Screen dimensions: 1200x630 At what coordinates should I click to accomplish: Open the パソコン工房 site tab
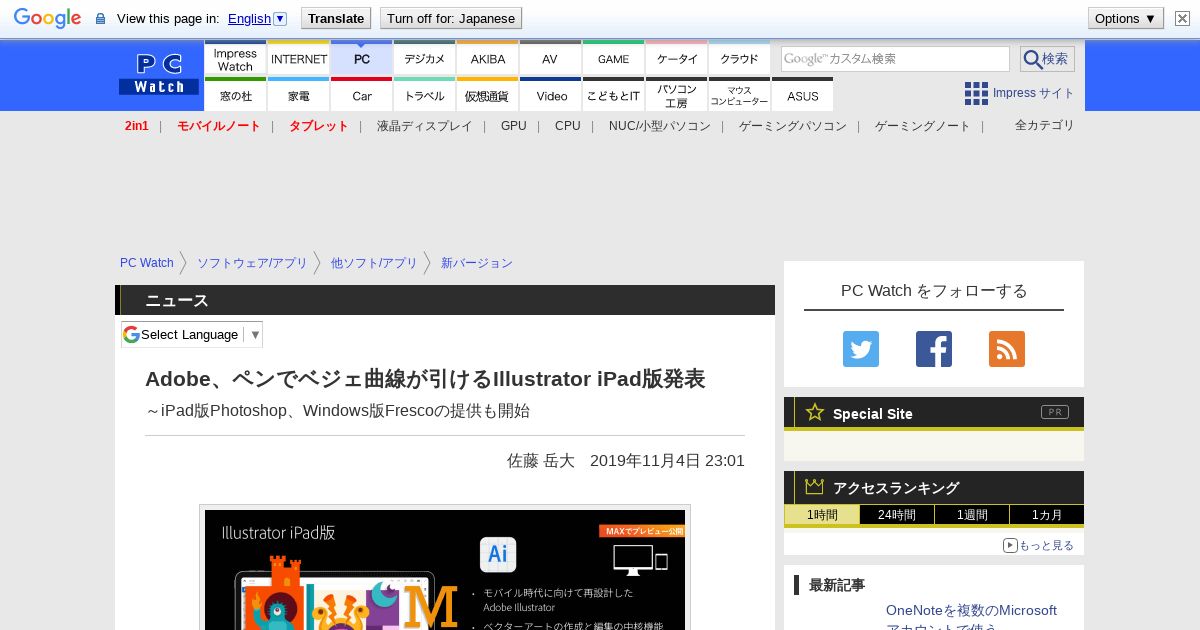[677, 95]
